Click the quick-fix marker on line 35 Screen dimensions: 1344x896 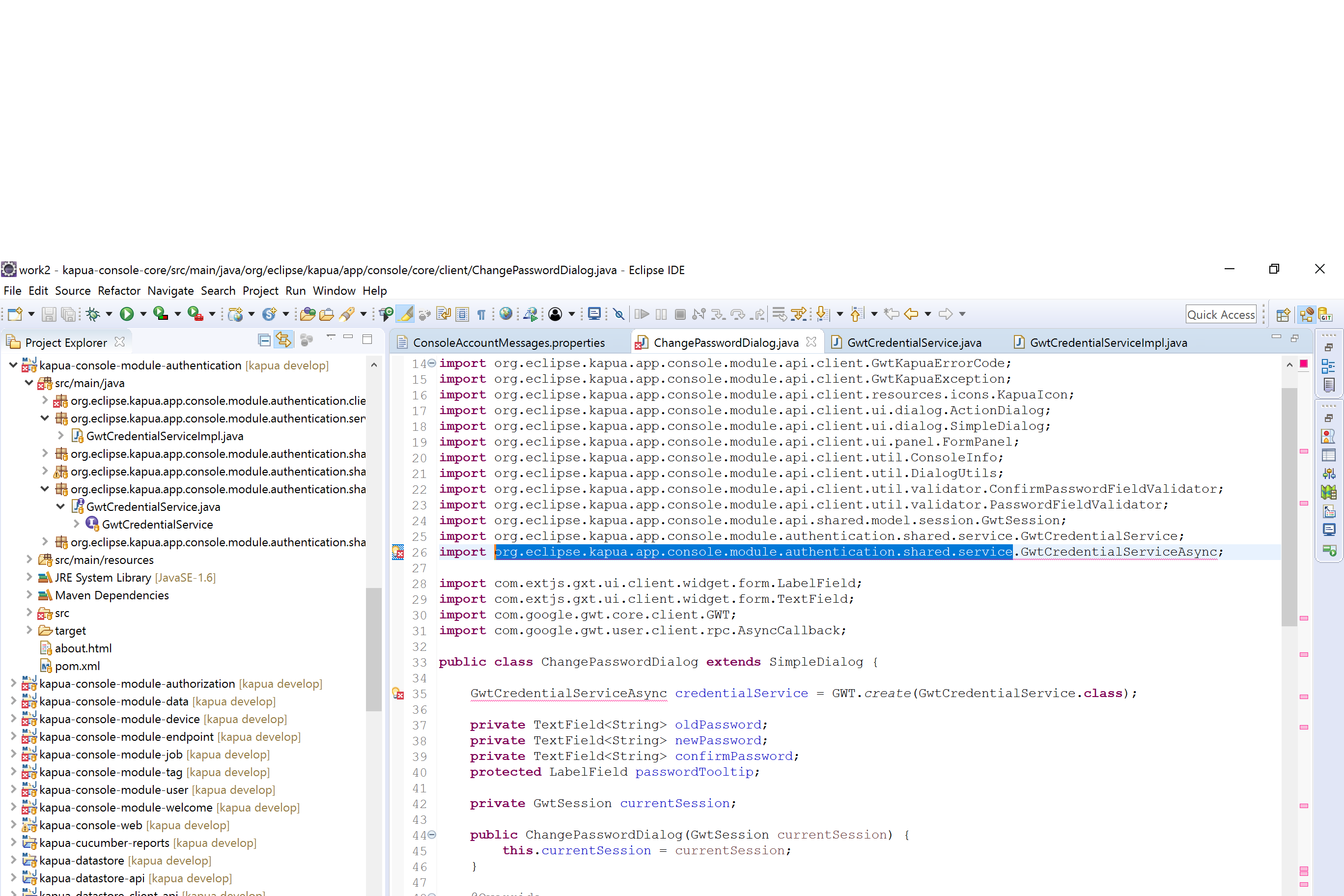(x=398, y=694)
